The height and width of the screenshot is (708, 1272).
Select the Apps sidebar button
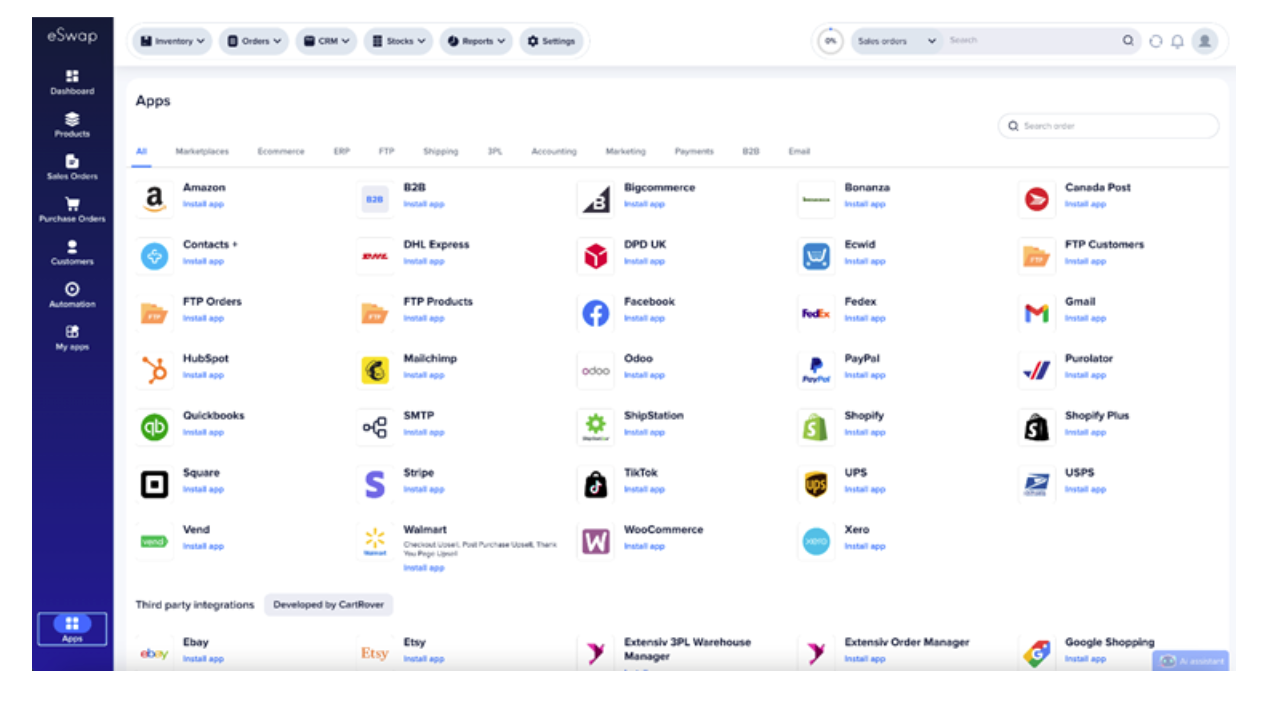tap(72, 629)
